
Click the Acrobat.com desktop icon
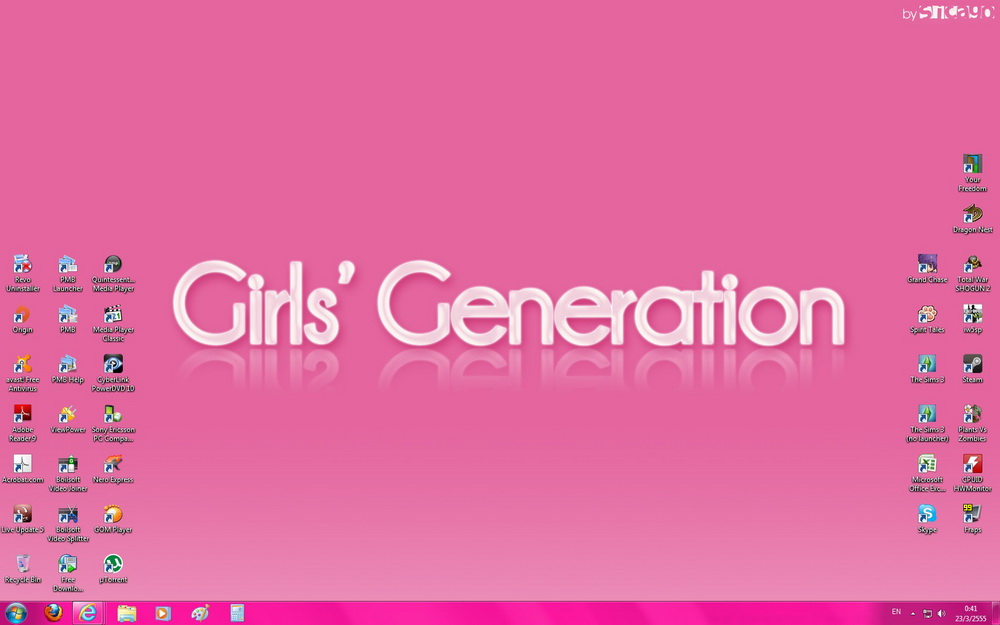(x=22, y=469)
